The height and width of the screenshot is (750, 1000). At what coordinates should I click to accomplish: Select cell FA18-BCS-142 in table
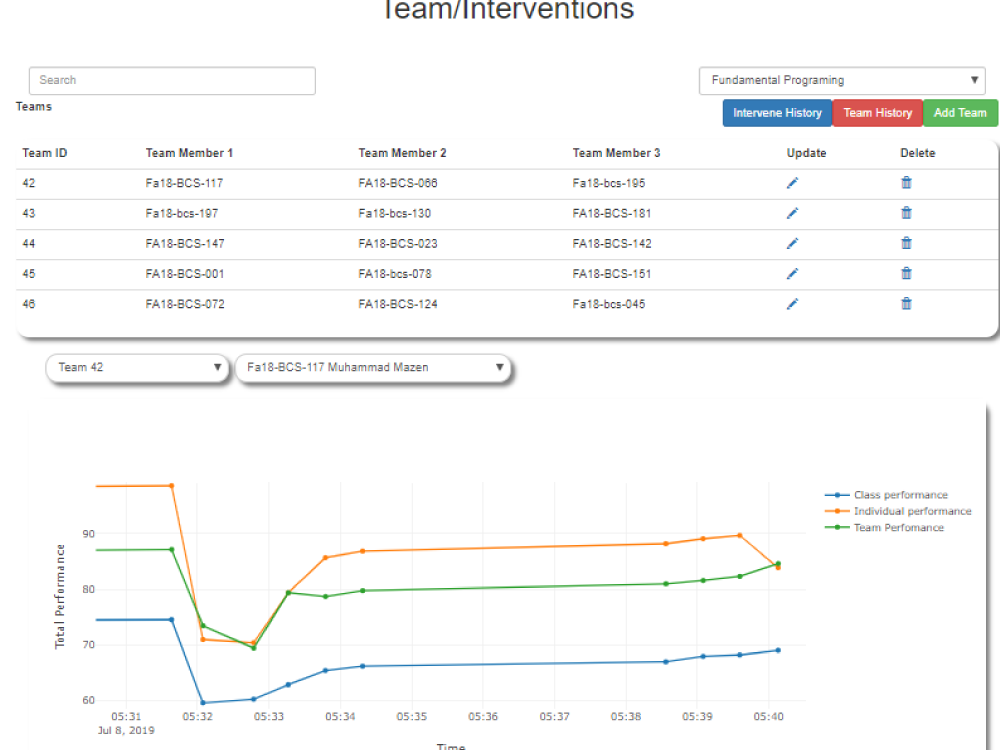coord(612,244)
